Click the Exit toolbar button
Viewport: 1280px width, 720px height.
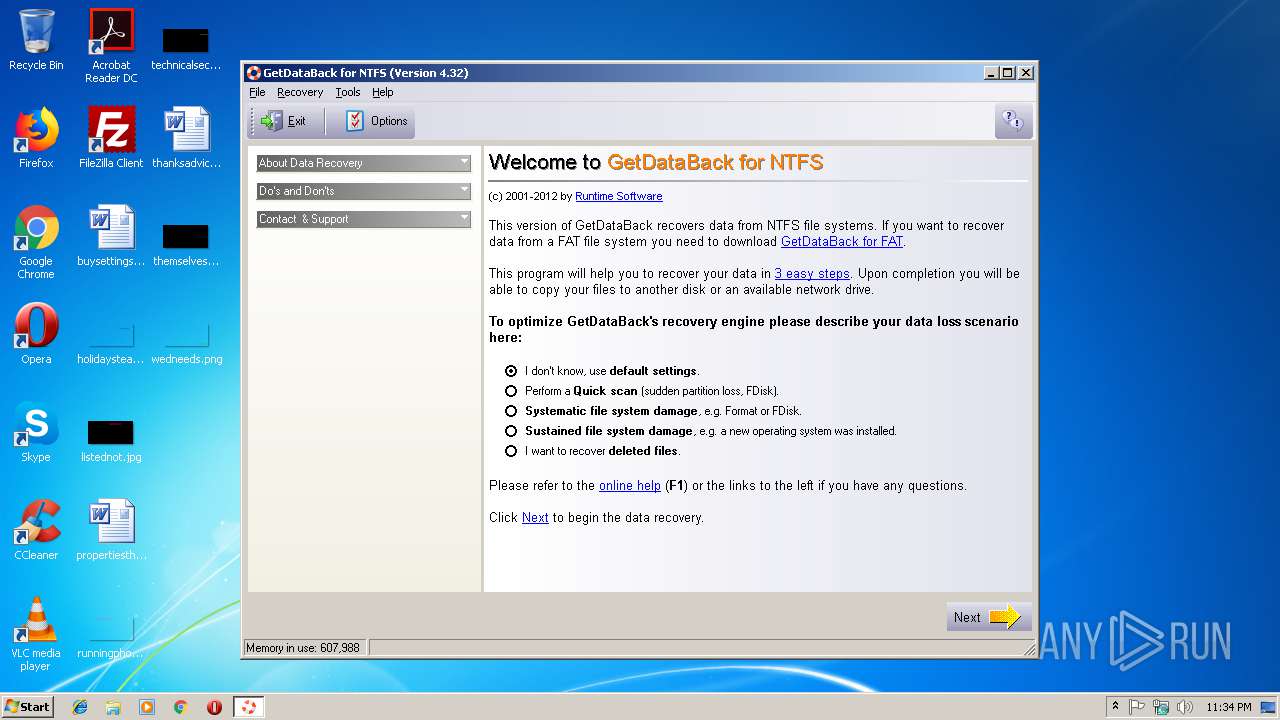(x=284, y=121)
